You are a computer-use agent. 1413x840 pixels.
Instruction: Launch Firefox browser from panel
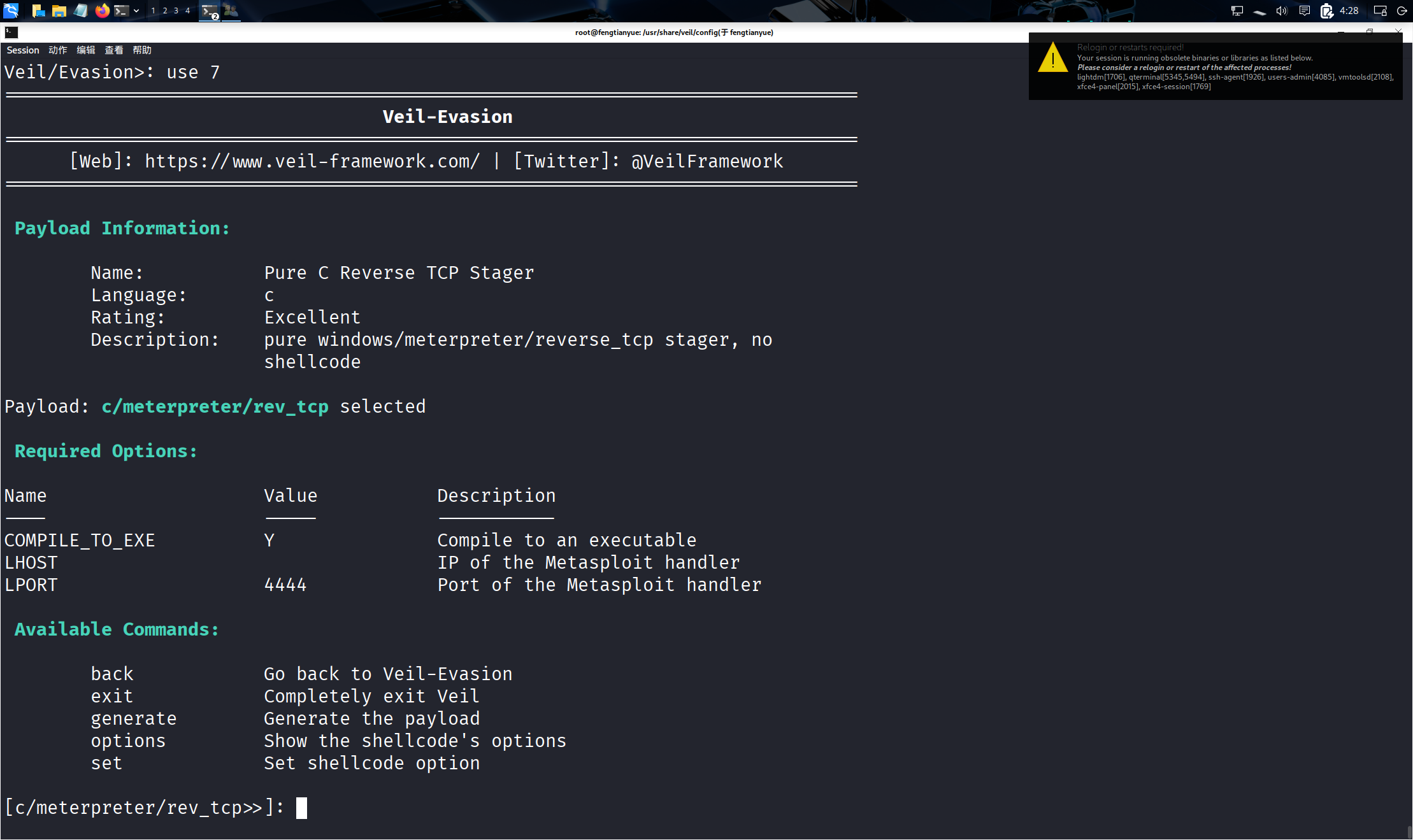pos(102,10)
